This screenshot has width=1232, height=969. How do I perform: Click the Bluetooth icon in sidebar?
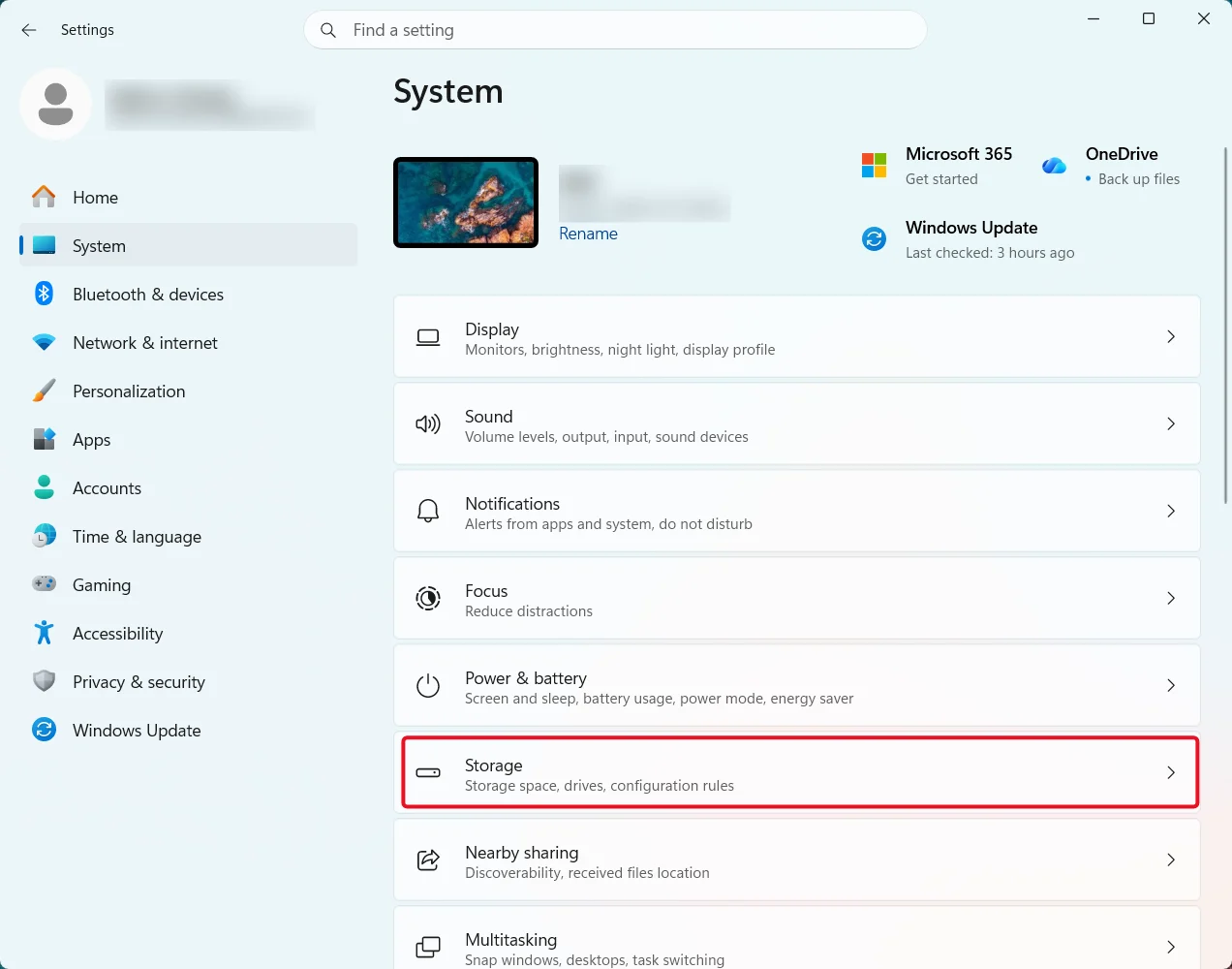[x=44, y=294]
